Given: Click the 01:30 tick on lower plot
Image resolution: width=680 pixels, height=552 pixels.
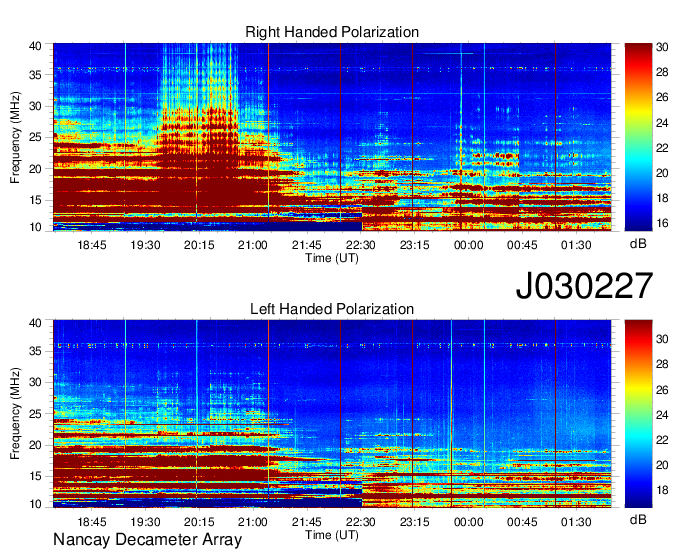Looking at the screenshot, I should pos(576,522).
